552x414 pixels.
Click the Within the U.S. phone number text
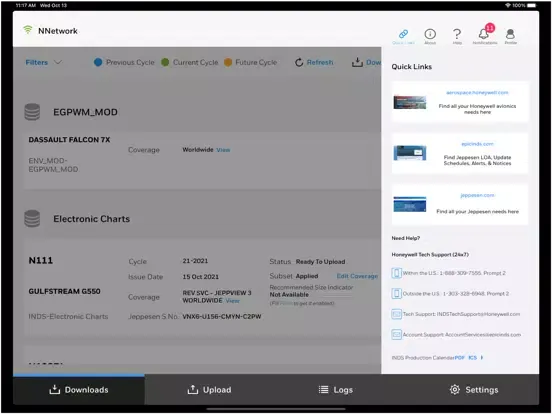tap(474, 273)
